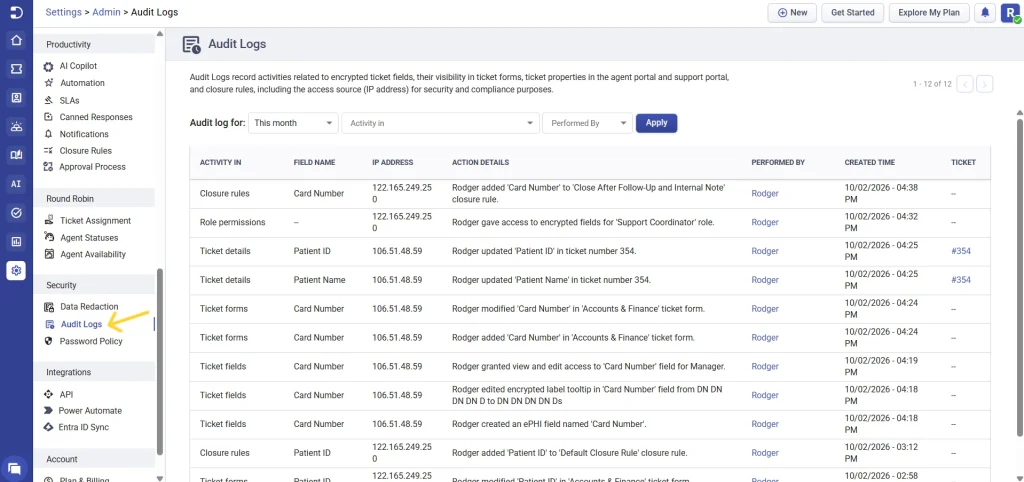Screen dimensions: 1024x482
Task: Open the API integration item
Action: click(67, 394)
